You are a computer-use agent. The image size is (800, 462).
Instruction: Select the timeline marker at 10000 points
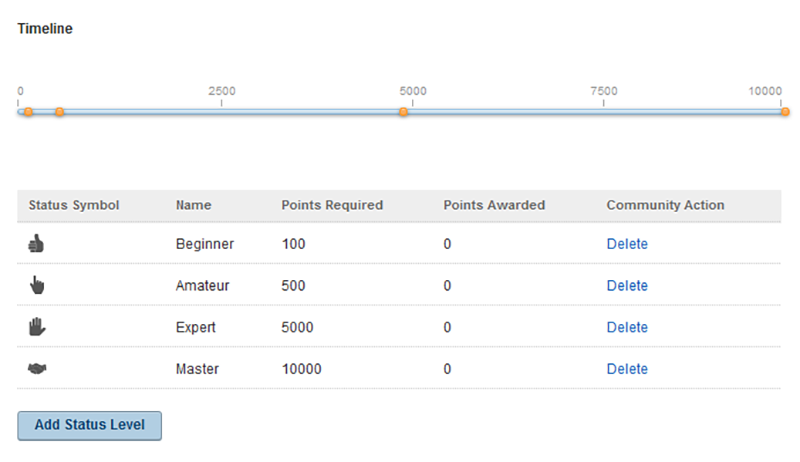tap(785, 112)
